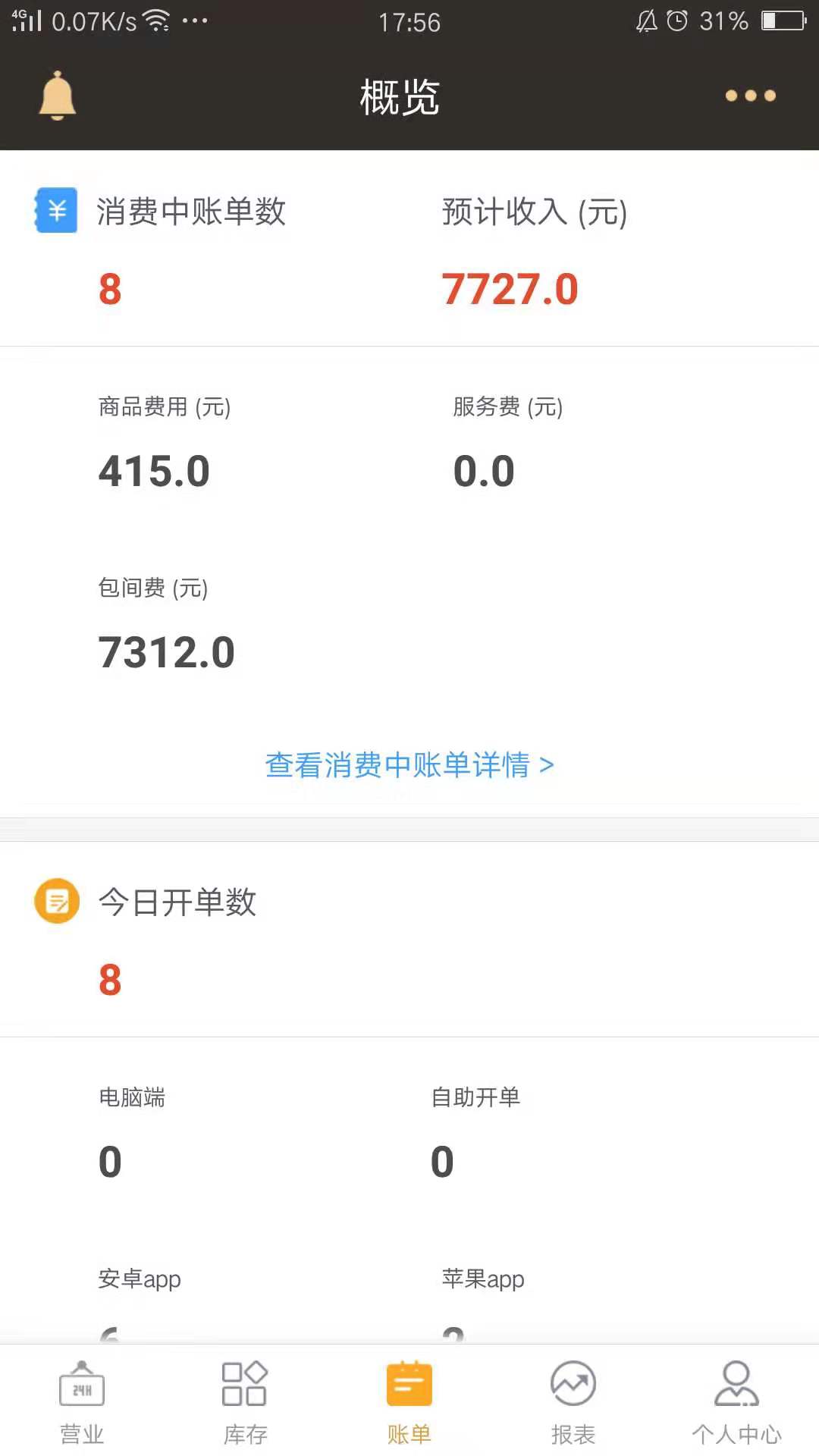Go to the 报表 reports tab
Screen dimensions: 819x1456
[573, 1401]
